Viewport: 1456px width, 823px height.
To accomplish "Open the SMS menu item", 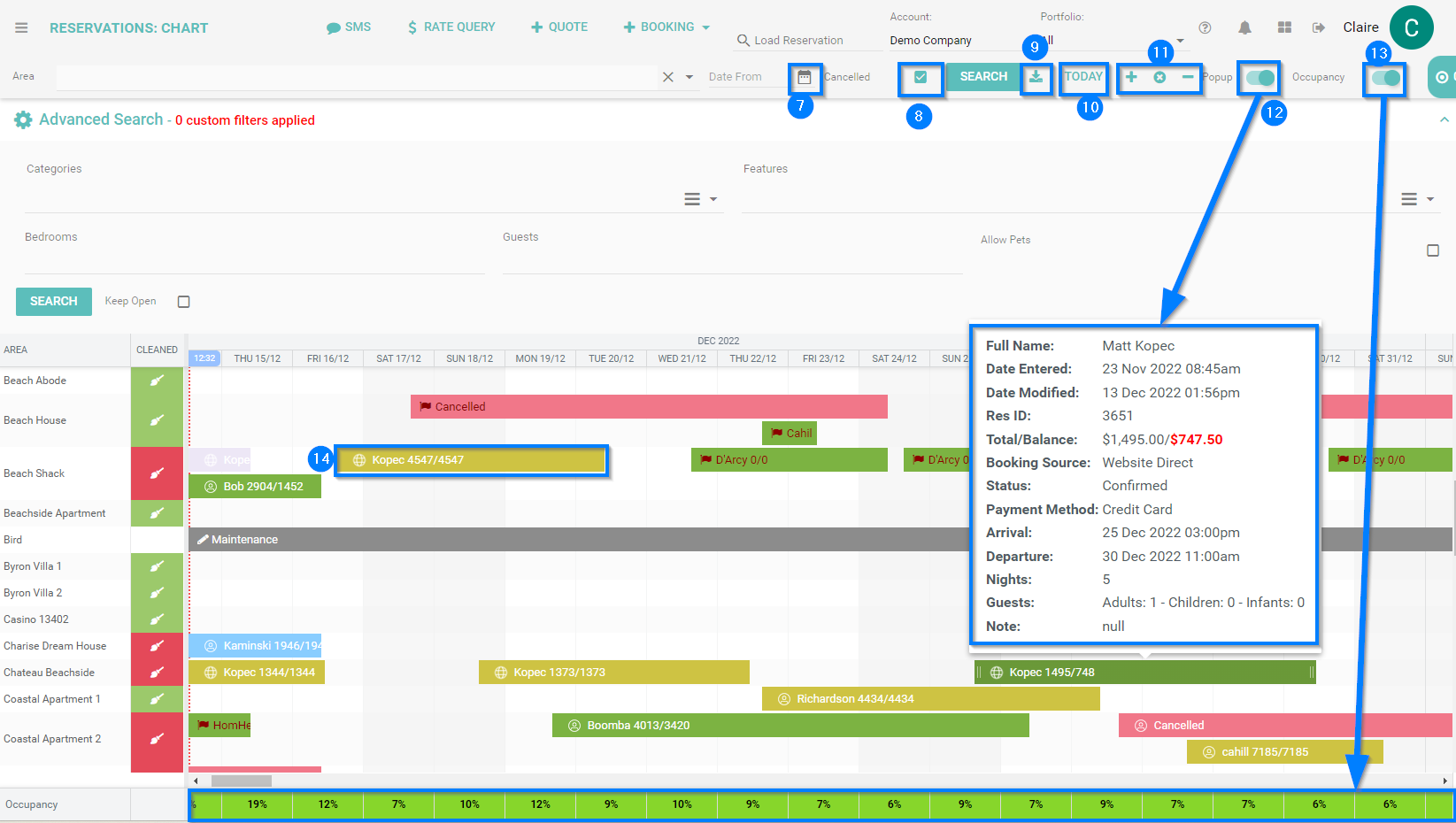I will pyautogui.click(x=349, y=27).
